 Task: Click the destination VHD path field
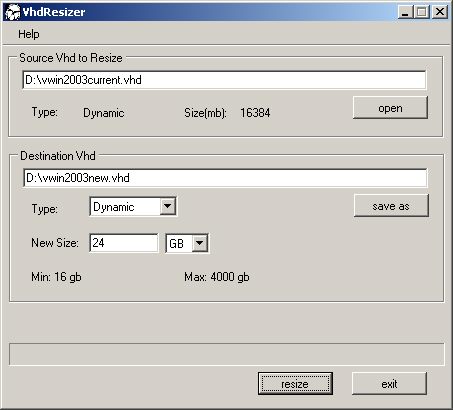coord(225,178)
